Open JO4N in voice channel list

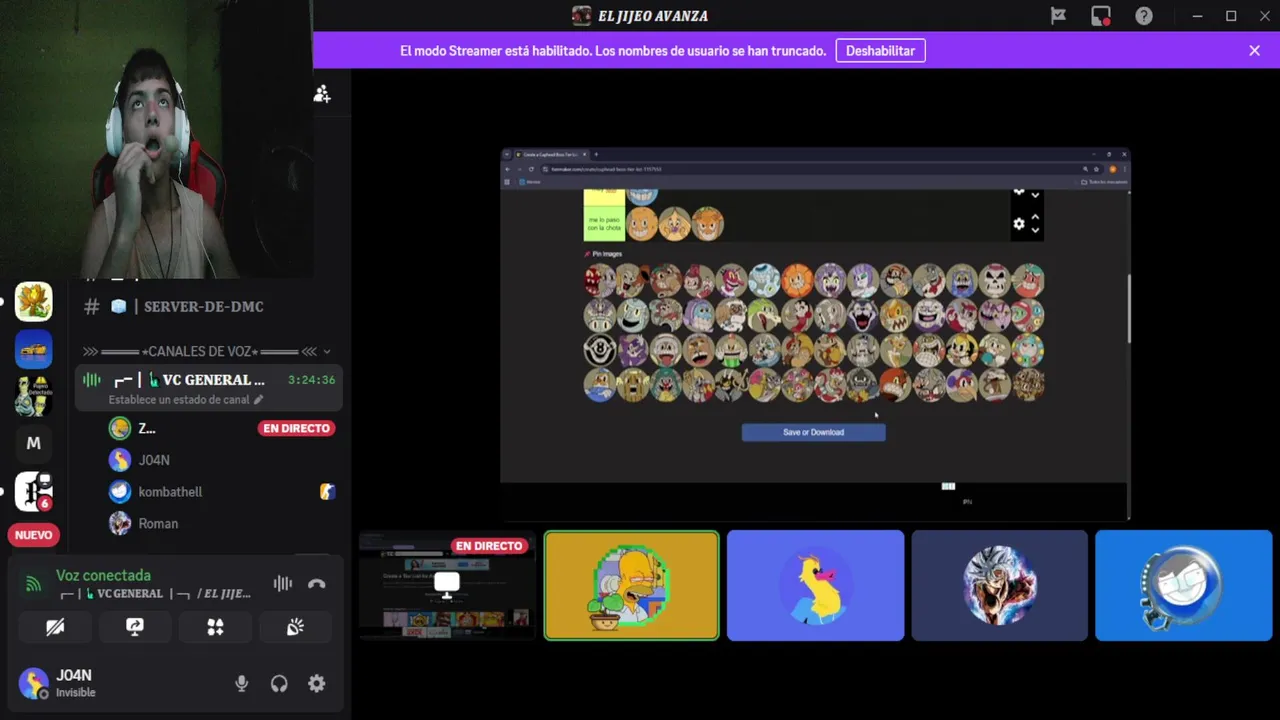click(154, 460)
